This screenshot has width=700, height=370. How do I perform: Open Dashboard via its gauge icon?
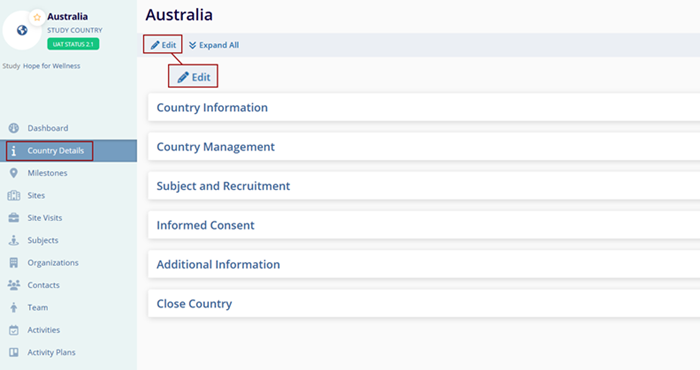tap(14, 128)
